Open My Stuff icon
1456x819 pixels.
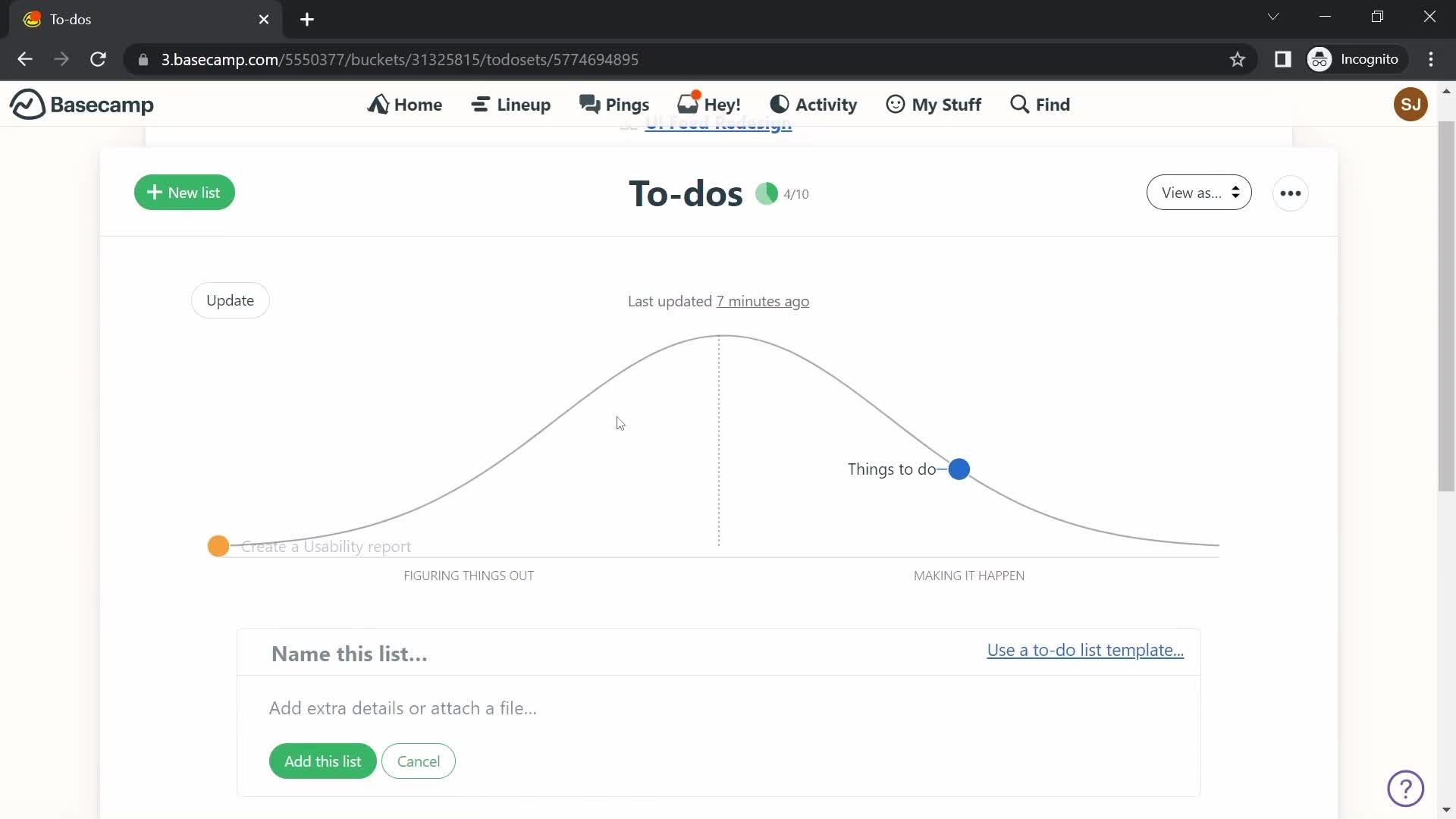tap(895, 104)
